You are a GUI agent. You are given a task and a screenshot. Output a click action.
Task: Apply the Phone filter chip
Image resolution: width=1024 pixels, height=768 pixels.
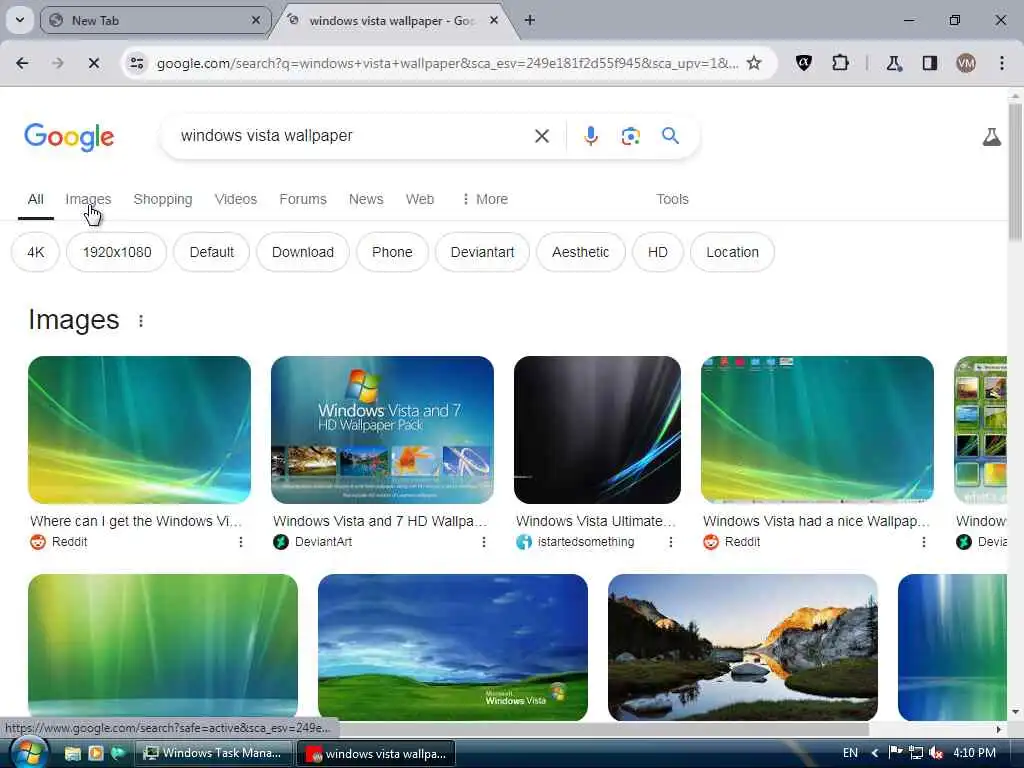(x=392, y=252)
